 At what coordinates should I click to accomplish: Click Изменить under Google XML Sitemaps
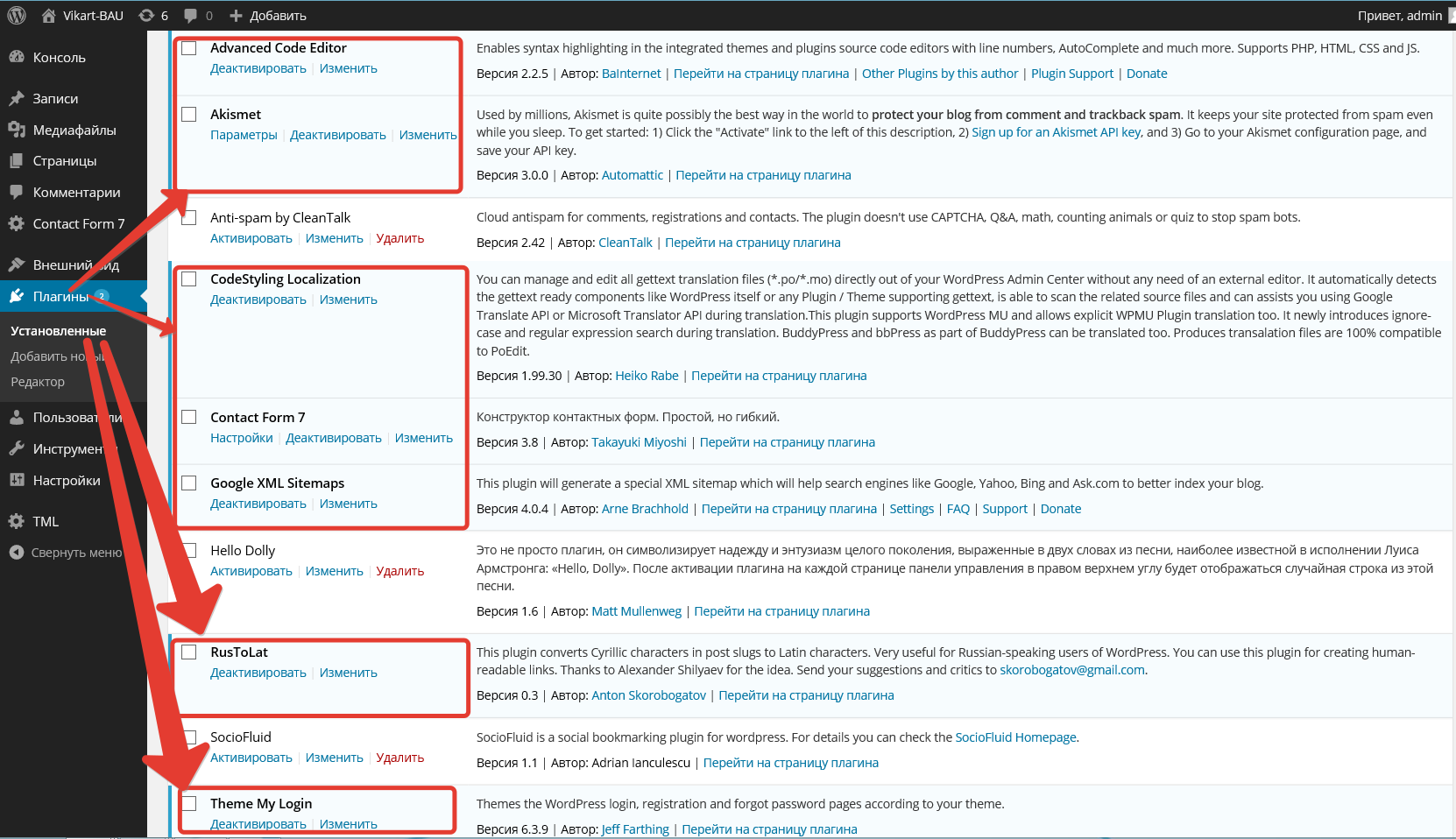[x=349, y=504]
